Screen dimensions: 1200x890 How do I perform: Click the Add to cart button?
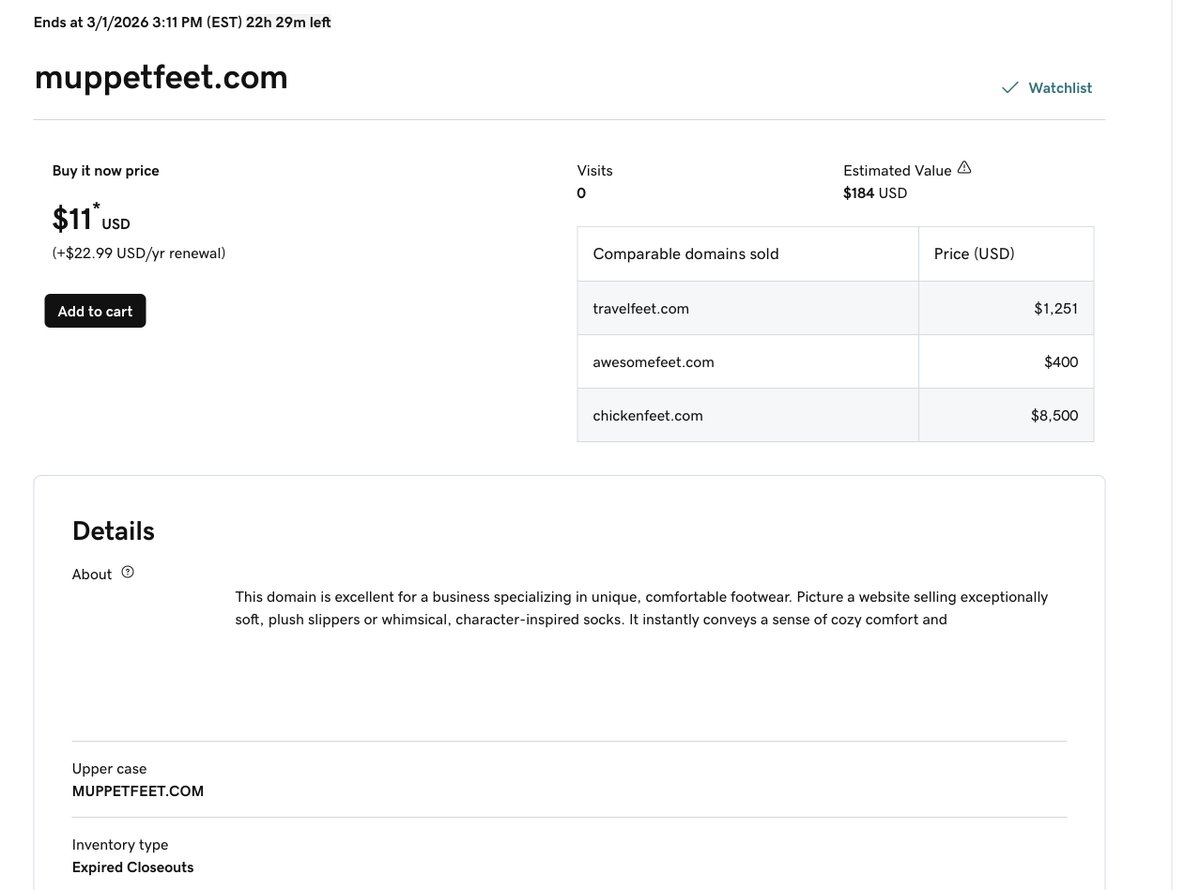pos(95,311)
